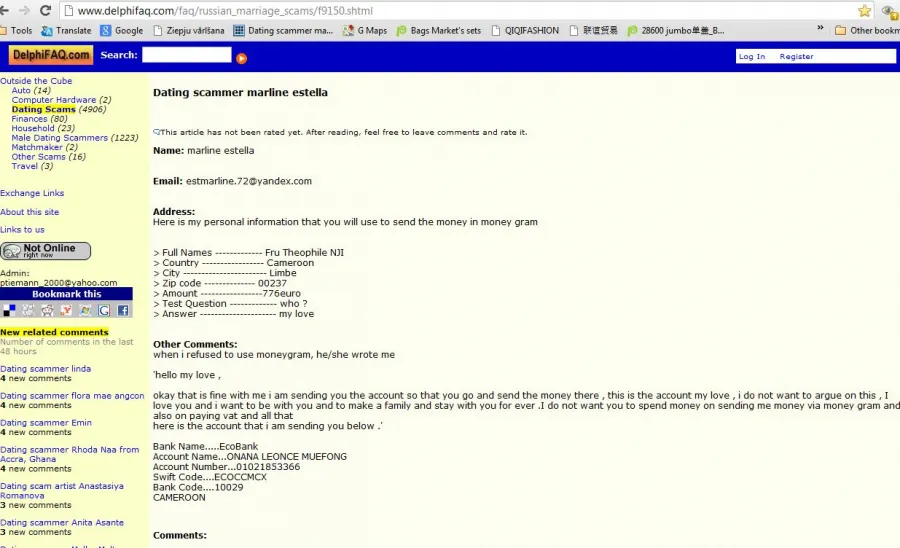Viewport: 900px width, 548px height.
Task: Click the DelphiFAQ.com logo
Action: 51,55
